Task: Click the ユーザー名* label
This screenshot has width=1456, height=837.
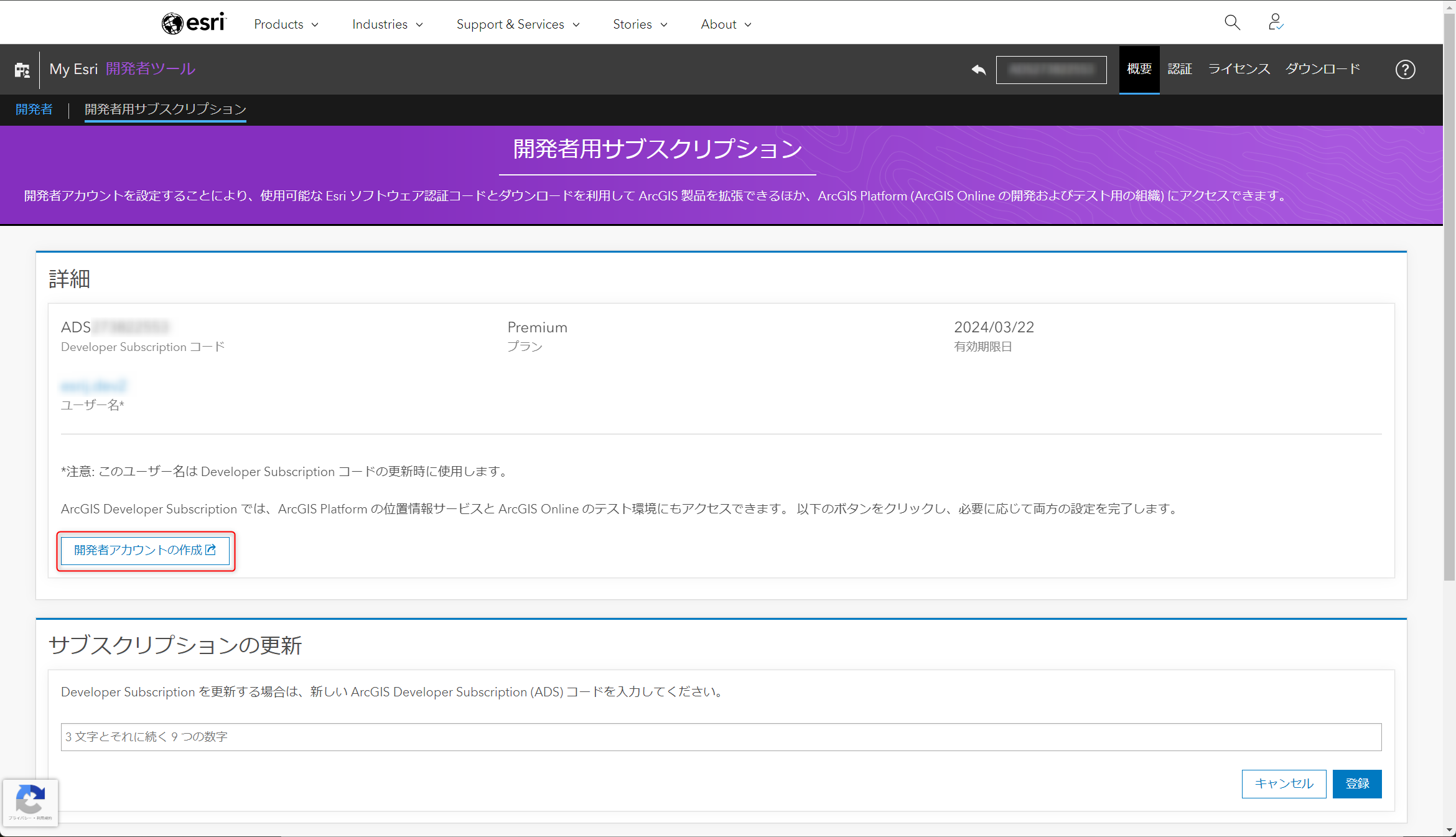Action: [x=93, y=405]
